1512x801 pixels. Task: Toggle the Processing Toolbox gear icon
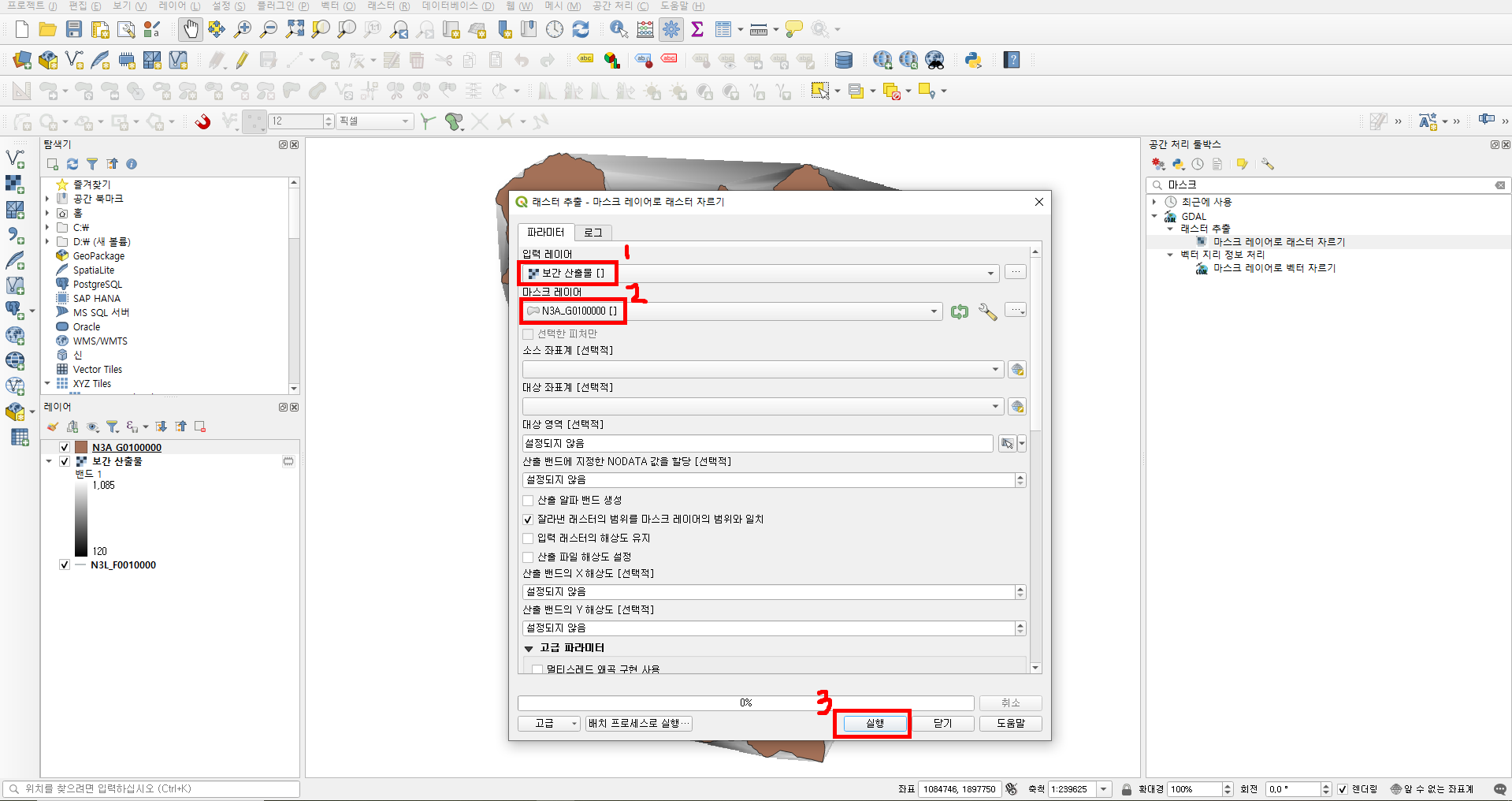point(671,30)
